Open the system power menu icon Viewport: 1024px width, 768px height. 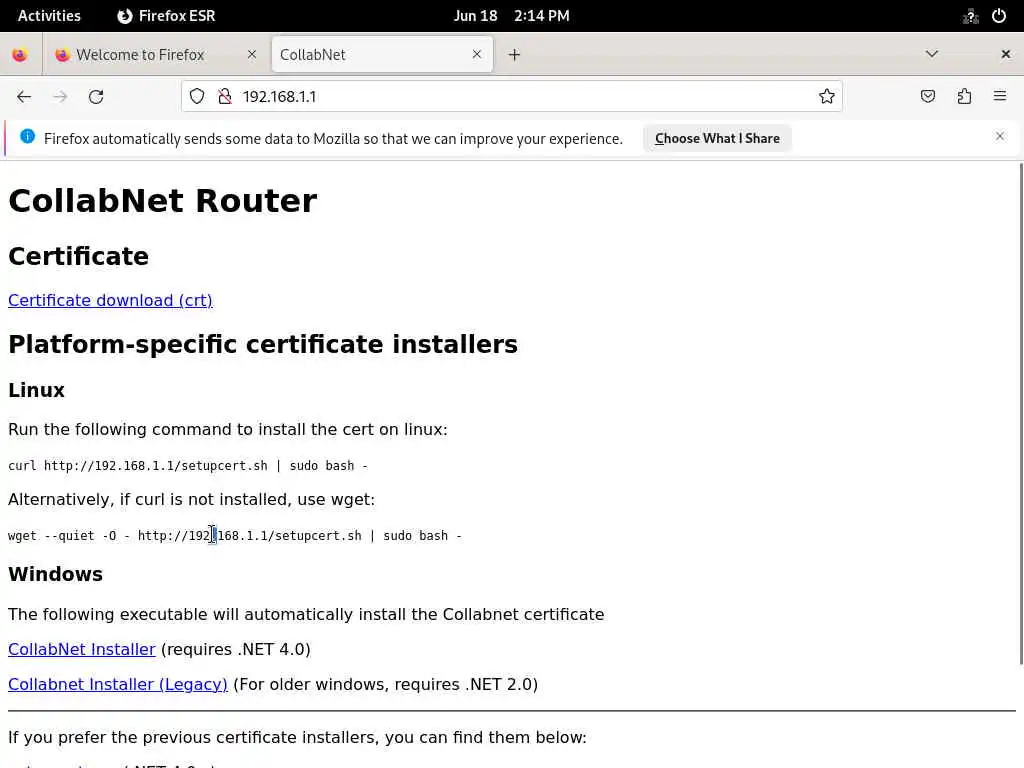pyautogui.click(x=999, y=16)
